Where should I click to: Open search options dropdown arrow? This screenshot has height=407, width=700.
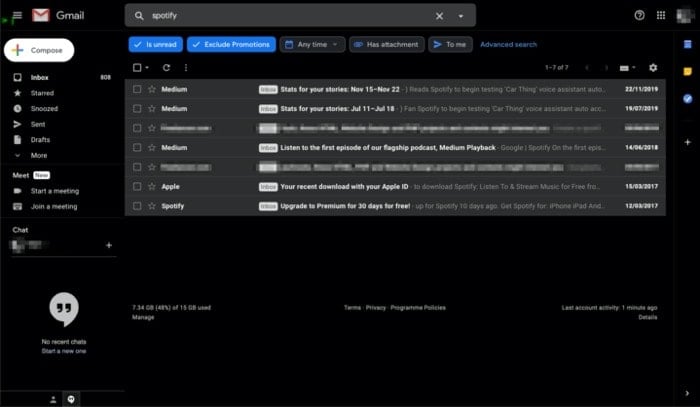pos(461,16)
